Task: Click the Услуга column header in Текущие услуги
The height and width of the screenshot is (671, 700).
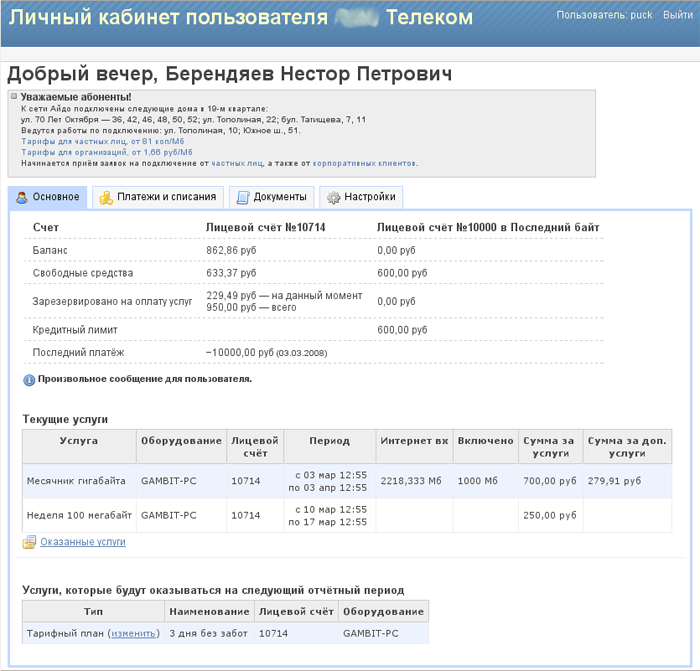Action: pyautogui.click(x=78, y=440)
